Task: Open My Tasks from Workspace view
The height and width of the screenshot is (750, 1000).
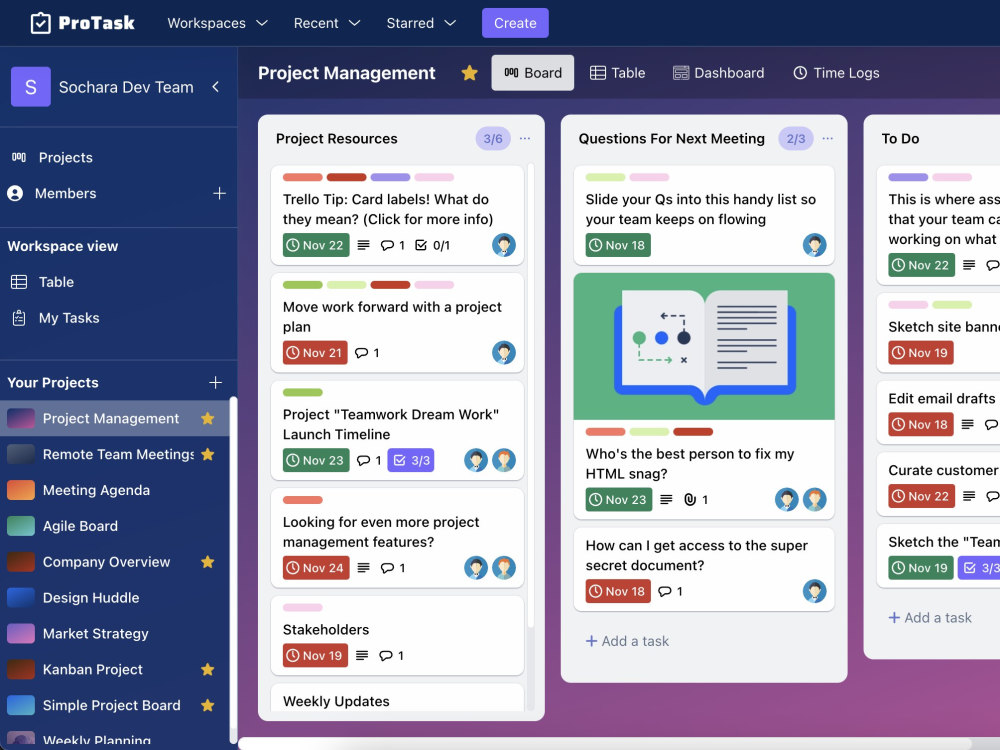Action: pyautogui.click(x=70, y=317)
